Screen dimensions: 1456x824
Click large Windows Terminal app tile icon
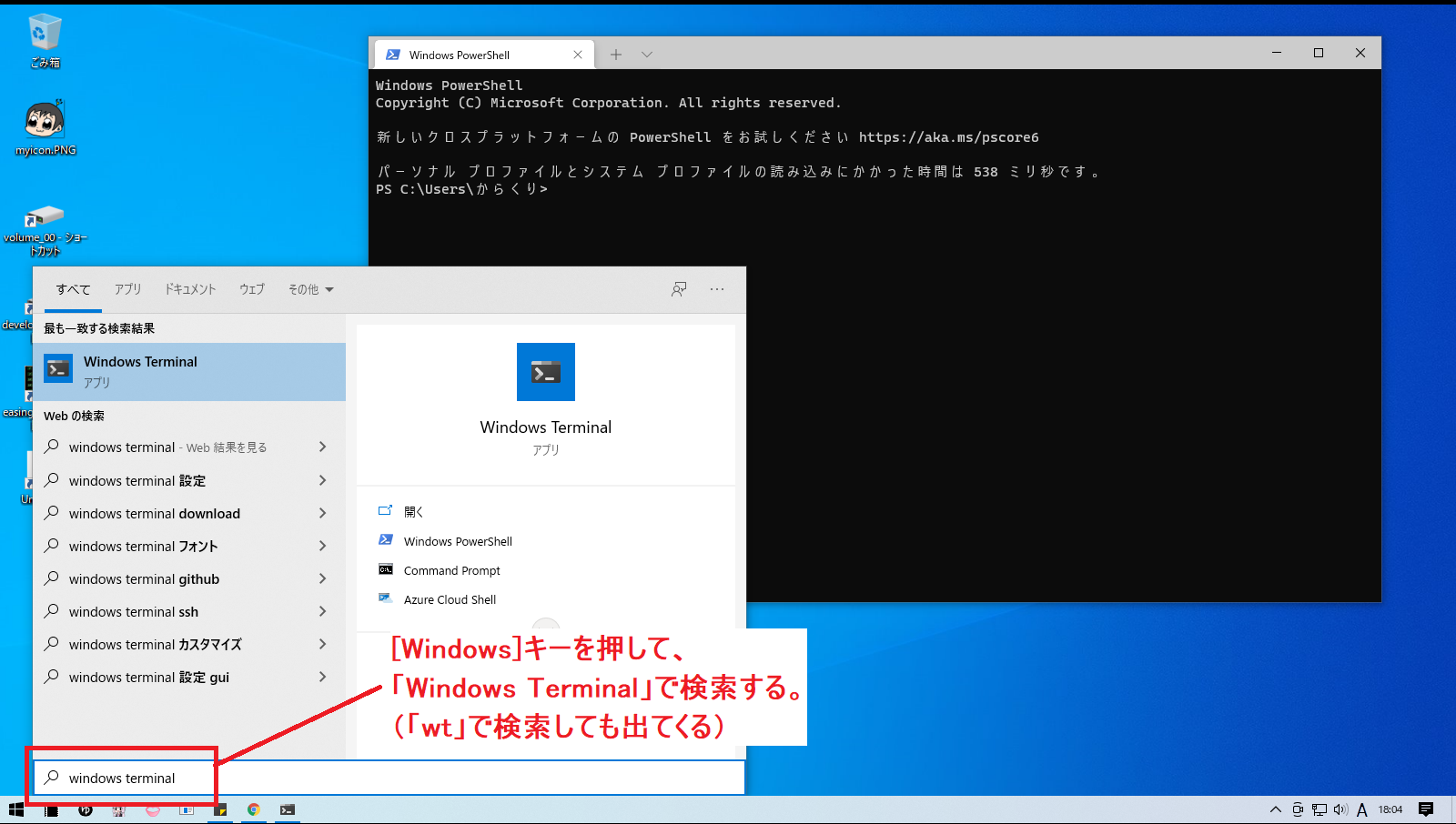(546, 372)
